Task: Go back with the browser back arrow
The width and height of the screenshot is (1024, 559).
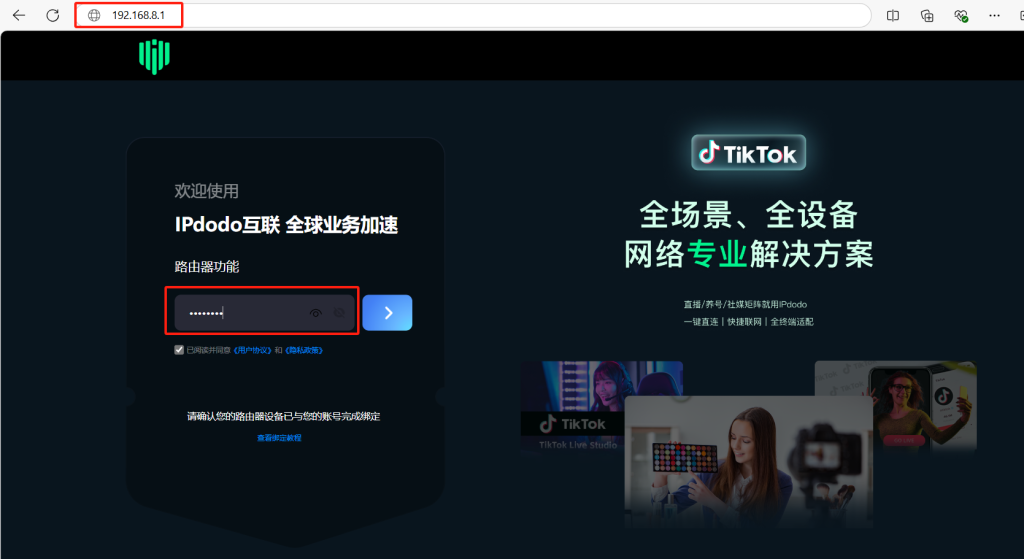Action: 18,15
